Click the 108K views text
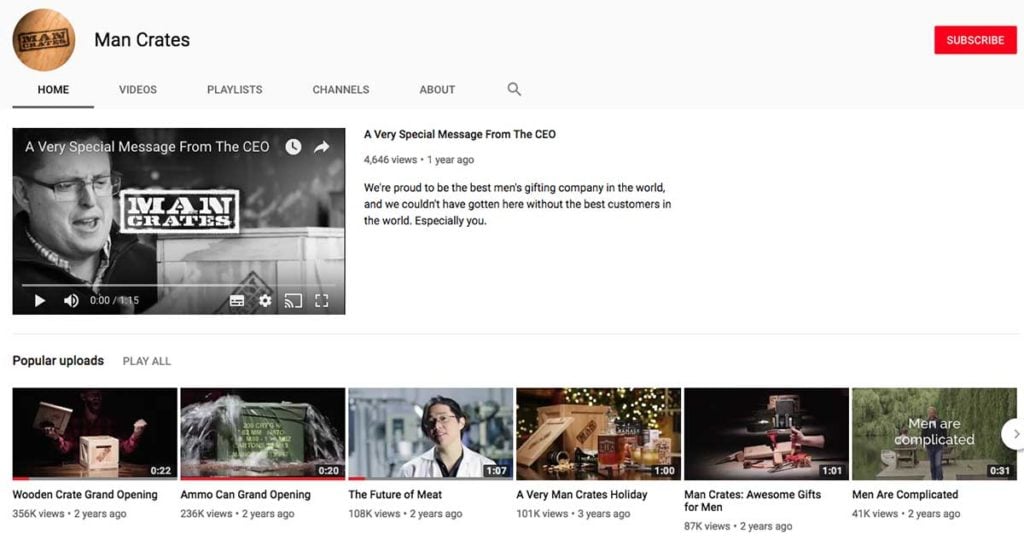Viewport: 1024px width, 540px height. click(x=374, y=514)
